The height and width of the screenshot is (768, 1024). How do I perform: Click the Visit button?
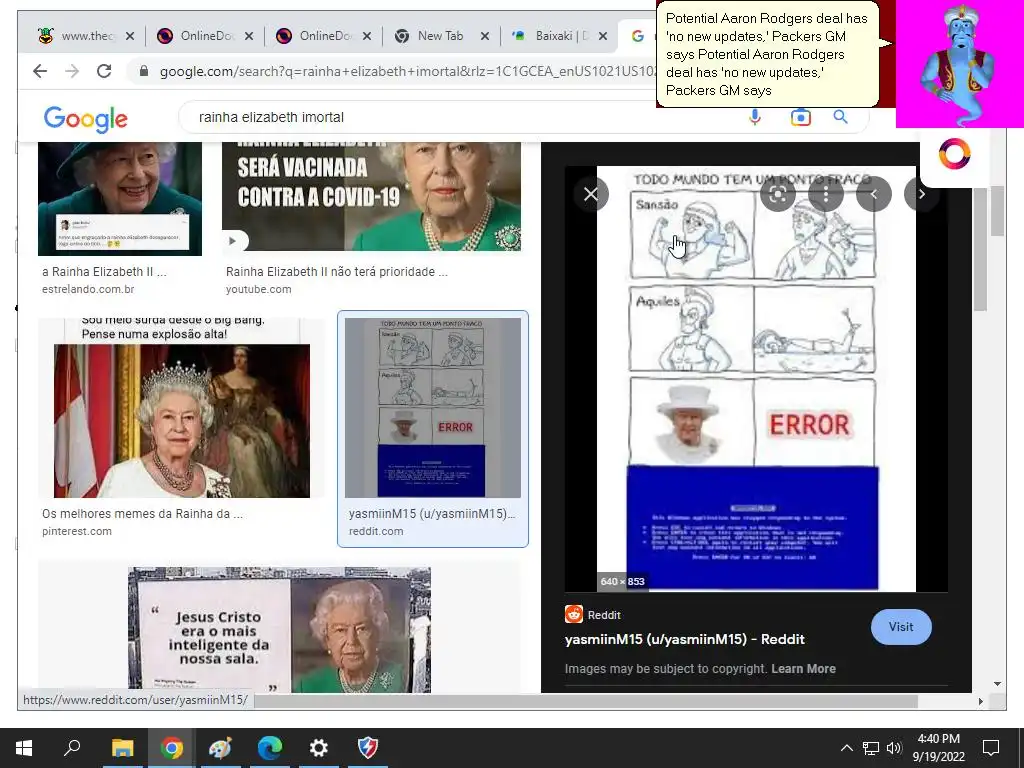click(901, 627)
